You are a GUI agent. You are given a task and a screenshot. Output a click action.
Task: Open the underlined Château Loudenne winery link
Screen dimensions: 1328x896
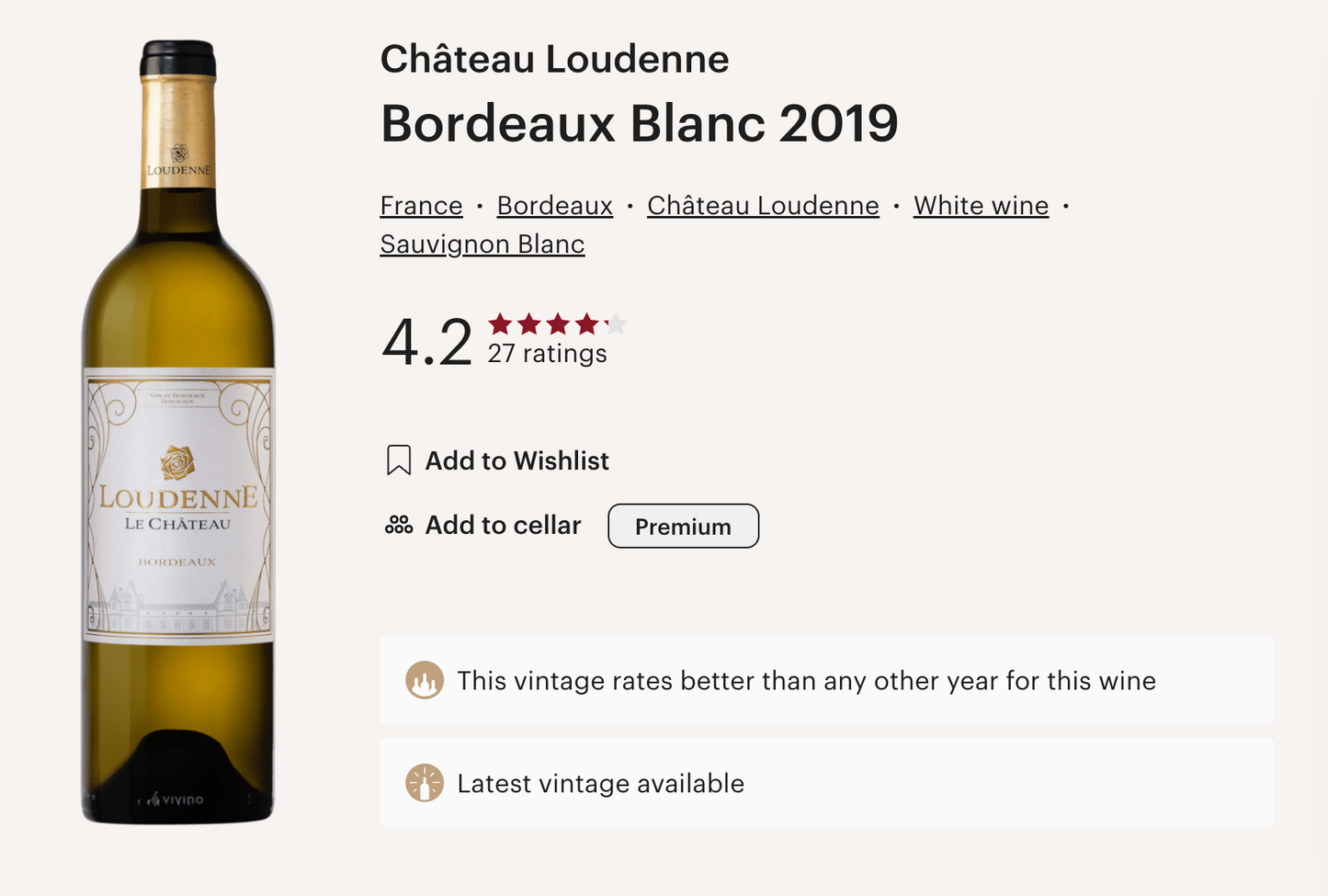(x=763, y=206)
